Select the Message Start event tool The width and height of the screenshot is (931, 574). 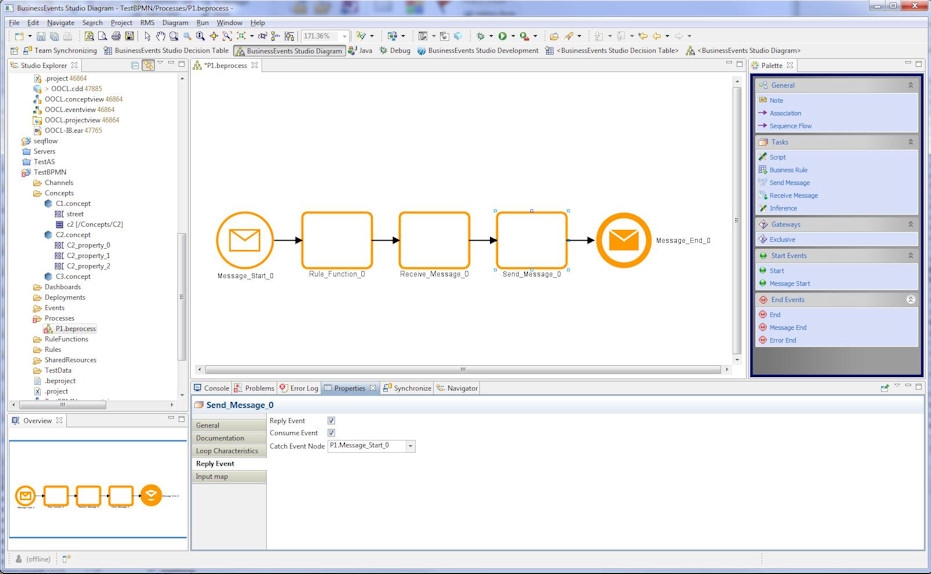[x=789, y=284]
